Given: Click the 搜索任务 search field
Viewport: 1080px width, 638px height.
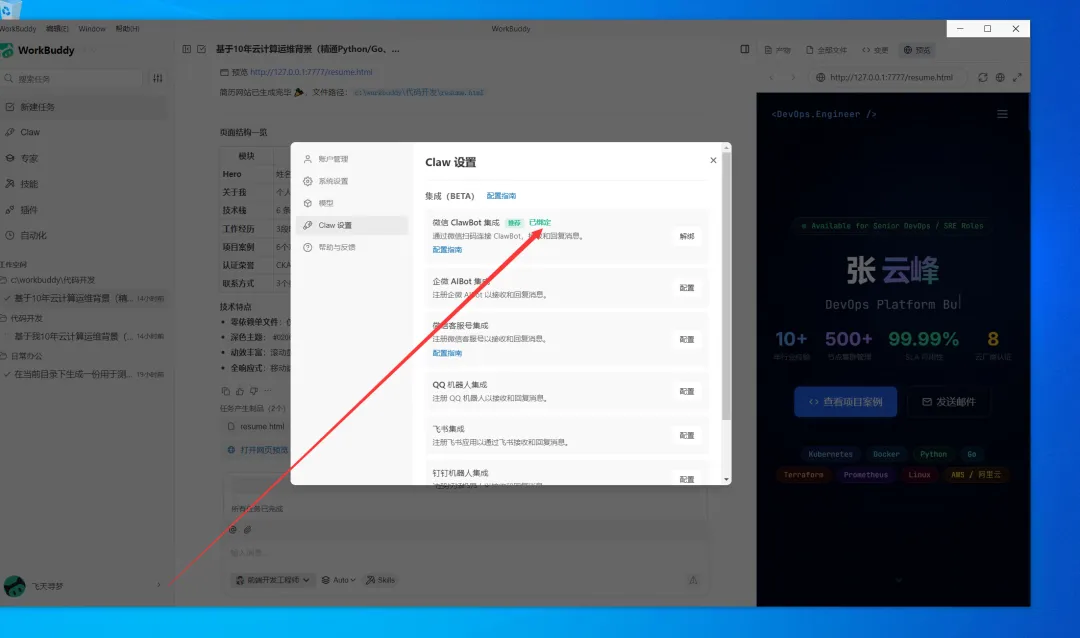Looking at the screenshot, I should 72,79.
